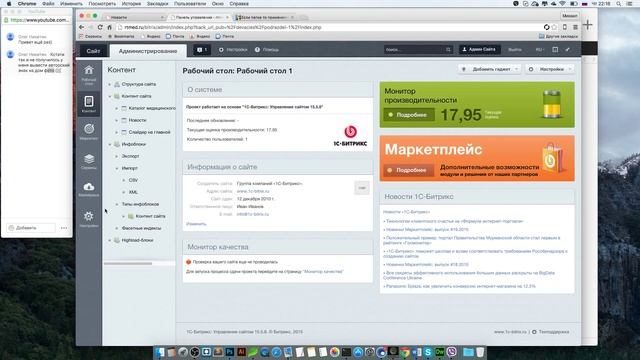Click the 1С-Битрикс logo
Screen dimensions: 640x360
(350, 136)
